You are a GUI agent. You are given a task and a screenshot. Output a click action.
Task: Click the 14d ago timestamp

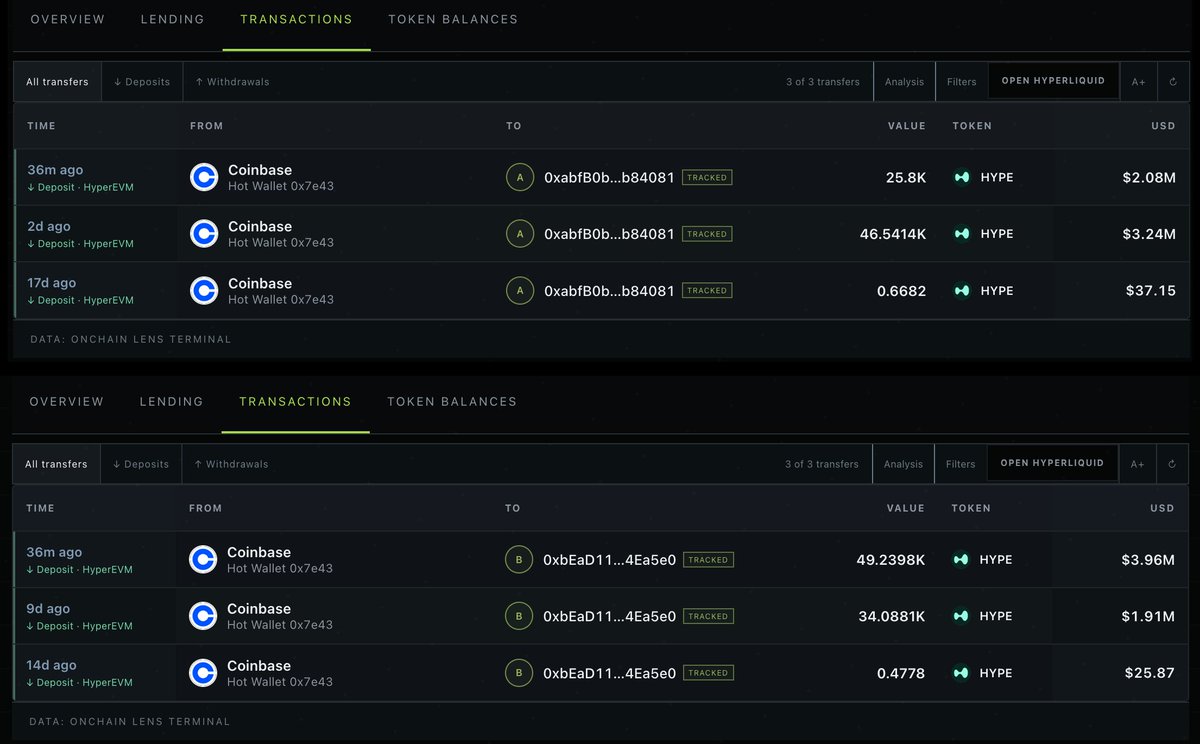click(x=51, y=666)
